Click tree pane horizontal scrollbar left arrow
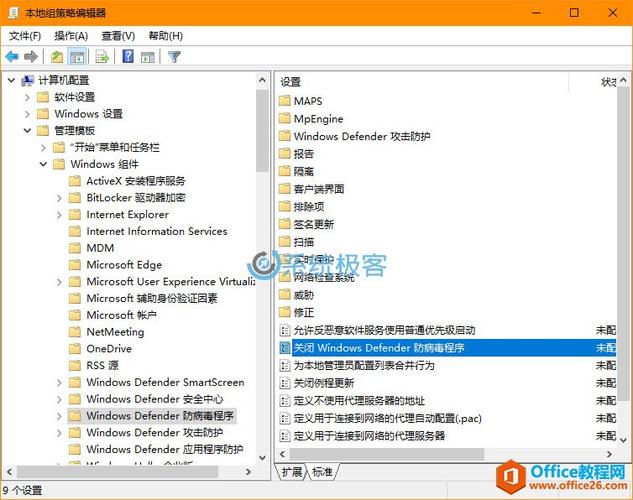The width and height of the screenshot is (633, 500). (9, 471)
